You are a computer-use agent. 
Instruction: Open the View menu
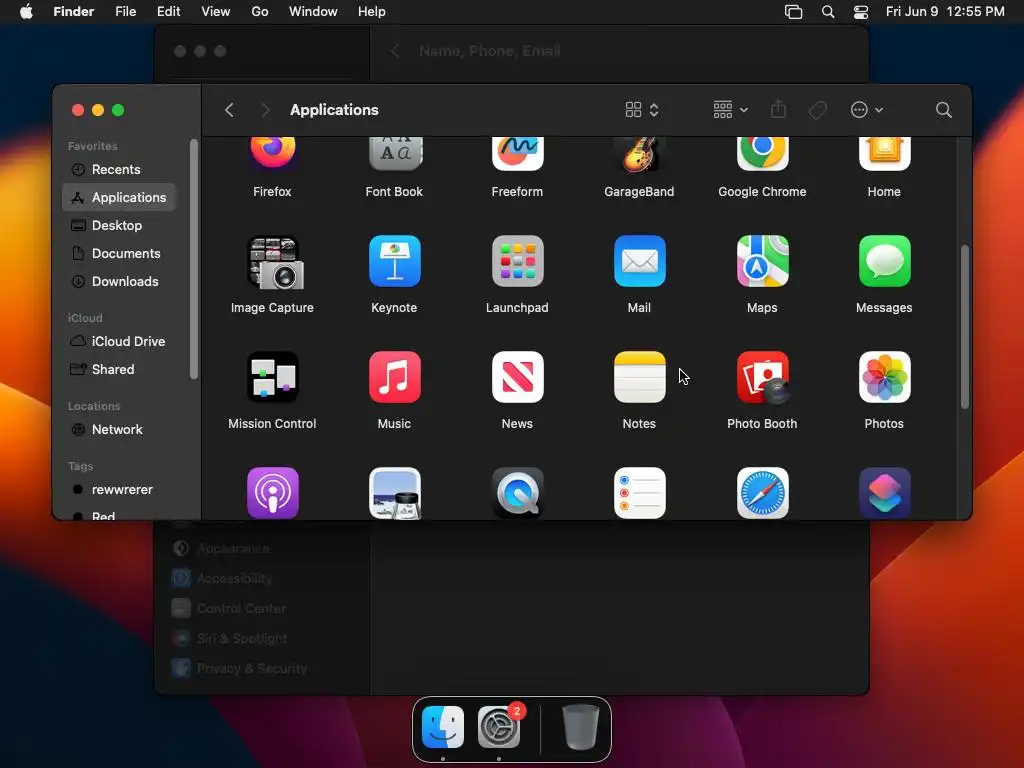pyautogui.click(x=216, y=12)
